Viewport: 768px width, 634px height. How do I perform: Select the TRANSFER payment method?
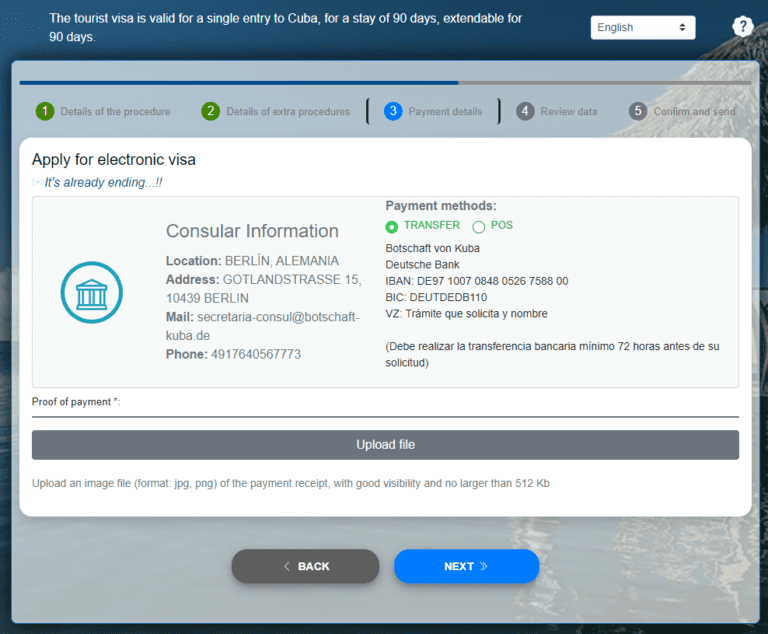pos(392,227)
